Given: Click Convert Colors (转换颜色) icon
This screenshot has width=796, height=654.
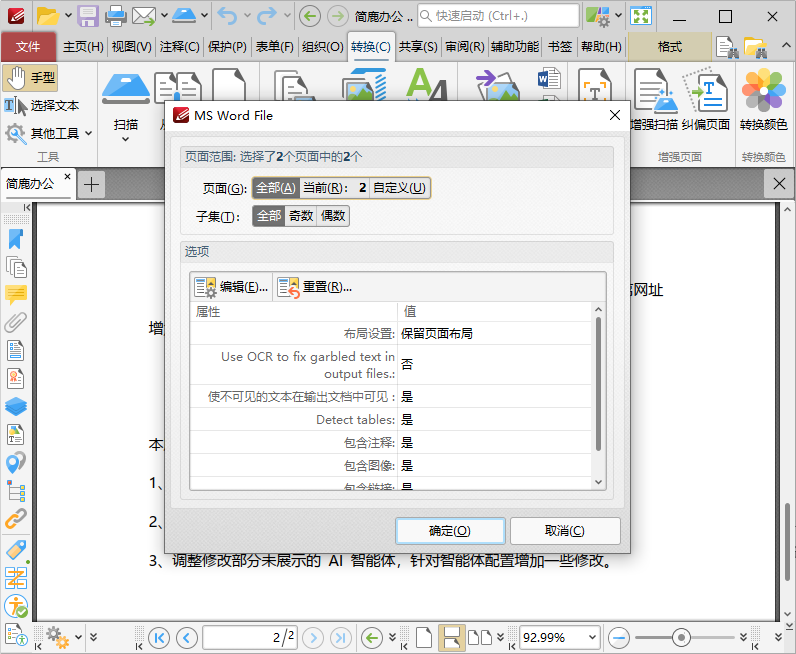Looking at the screenshot, I should [x=764, y=100].
